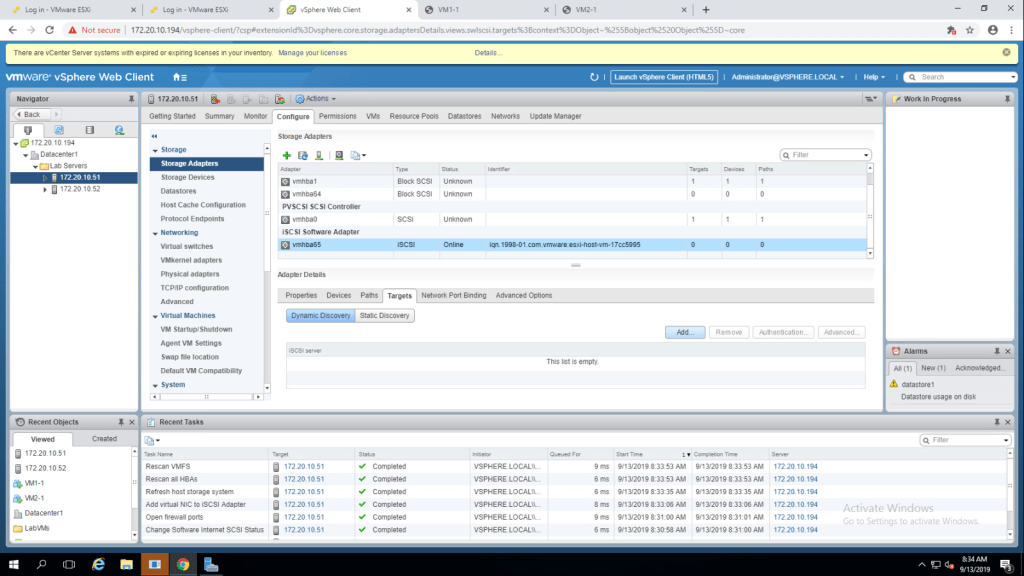Open the Networking tab in Navigator
1024x576 pixels.
(x=119, y=130)
